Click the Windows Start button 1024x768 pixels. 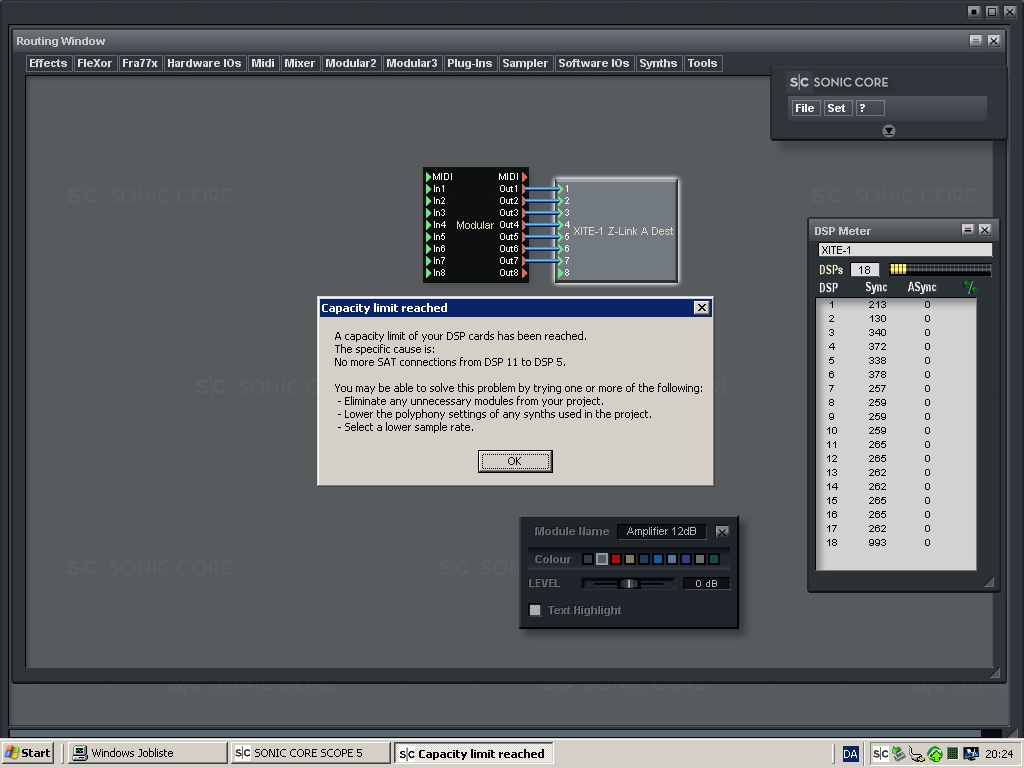pyautogui.click(x=28, y=753)
